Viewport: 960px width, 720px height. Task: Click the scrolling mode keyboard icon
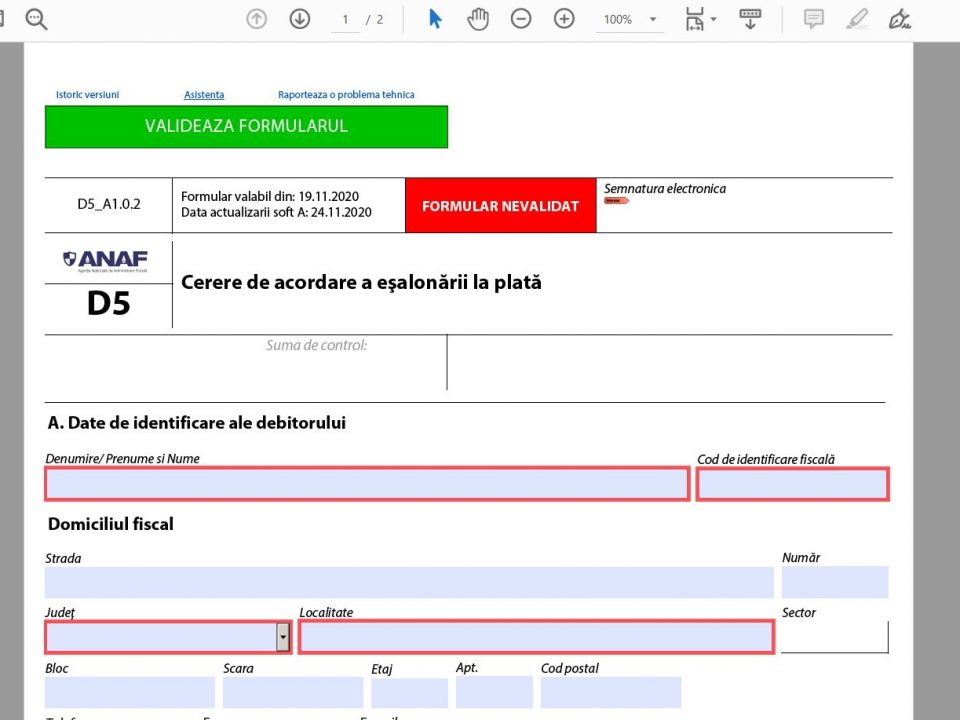(x=750, y=19)
